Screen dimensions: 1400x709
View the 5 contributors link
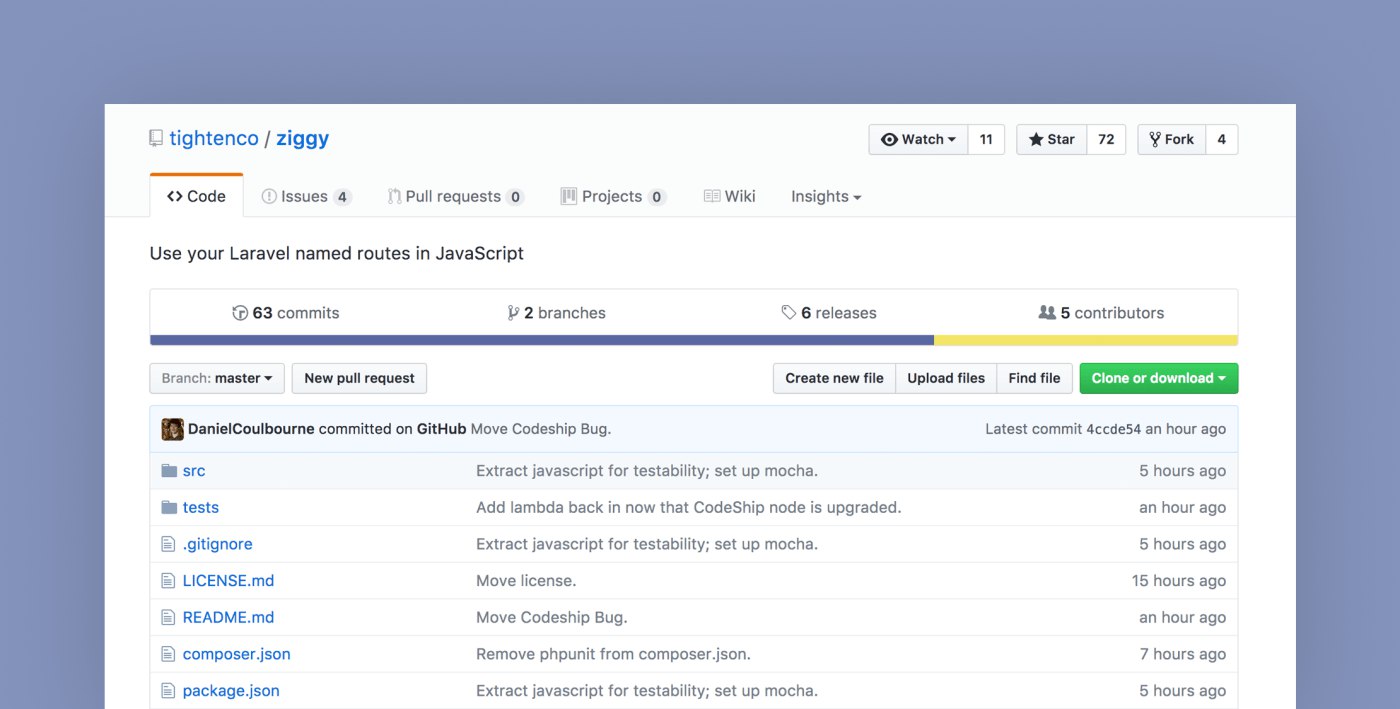click(x=1101, y=313)
